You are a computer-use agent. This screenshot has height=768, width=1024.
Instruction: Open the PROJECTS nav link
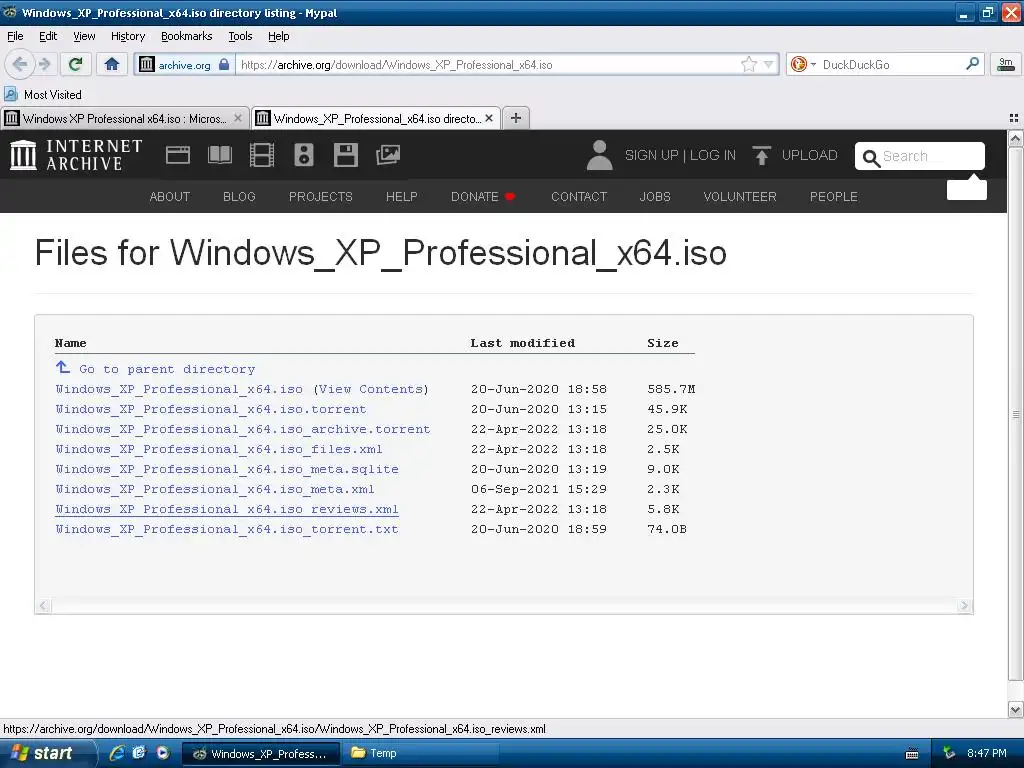pos(321,197)
